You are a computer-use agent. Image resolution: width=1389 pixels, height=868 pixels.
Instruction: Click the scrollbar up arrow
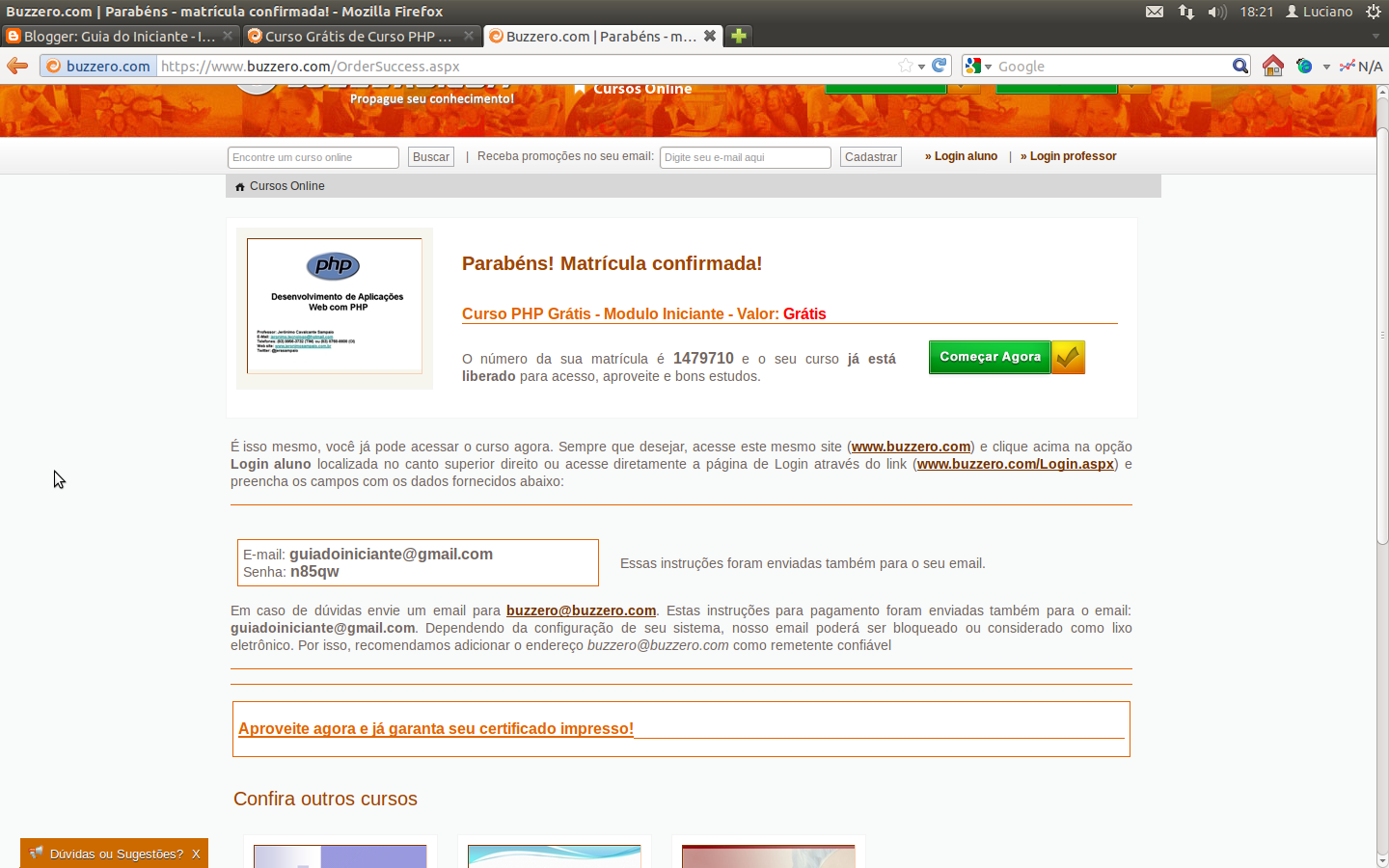pyautogui.click(x=1382, y=92)
